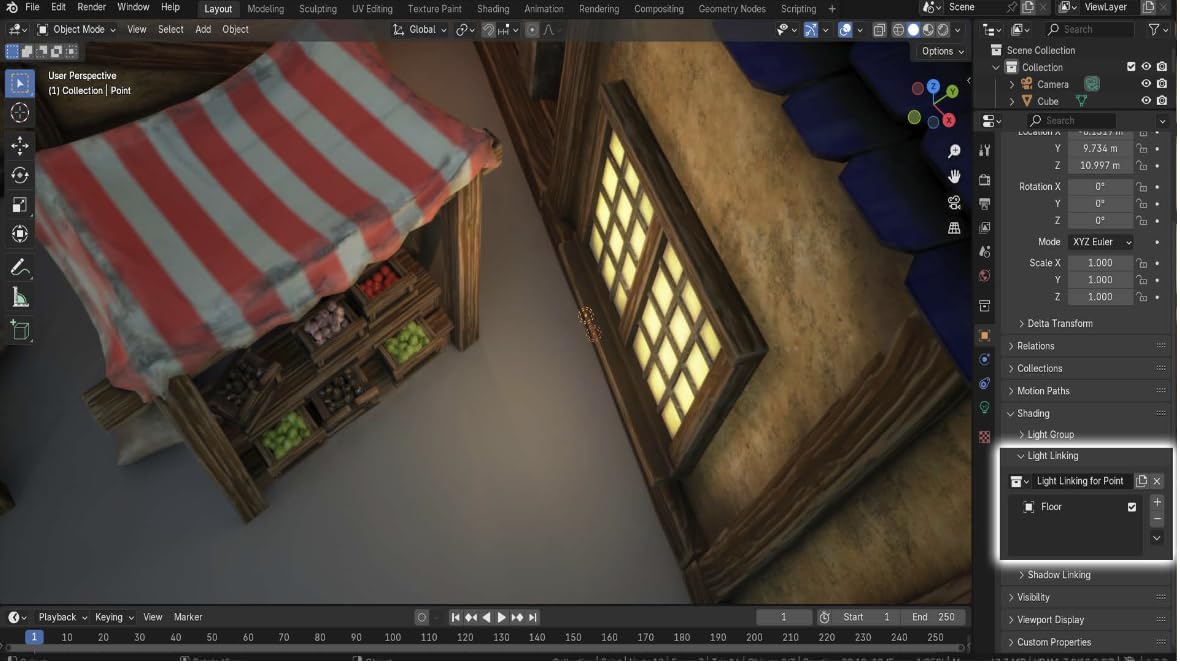Select the Select Box tool

click(x=20, y=84)
